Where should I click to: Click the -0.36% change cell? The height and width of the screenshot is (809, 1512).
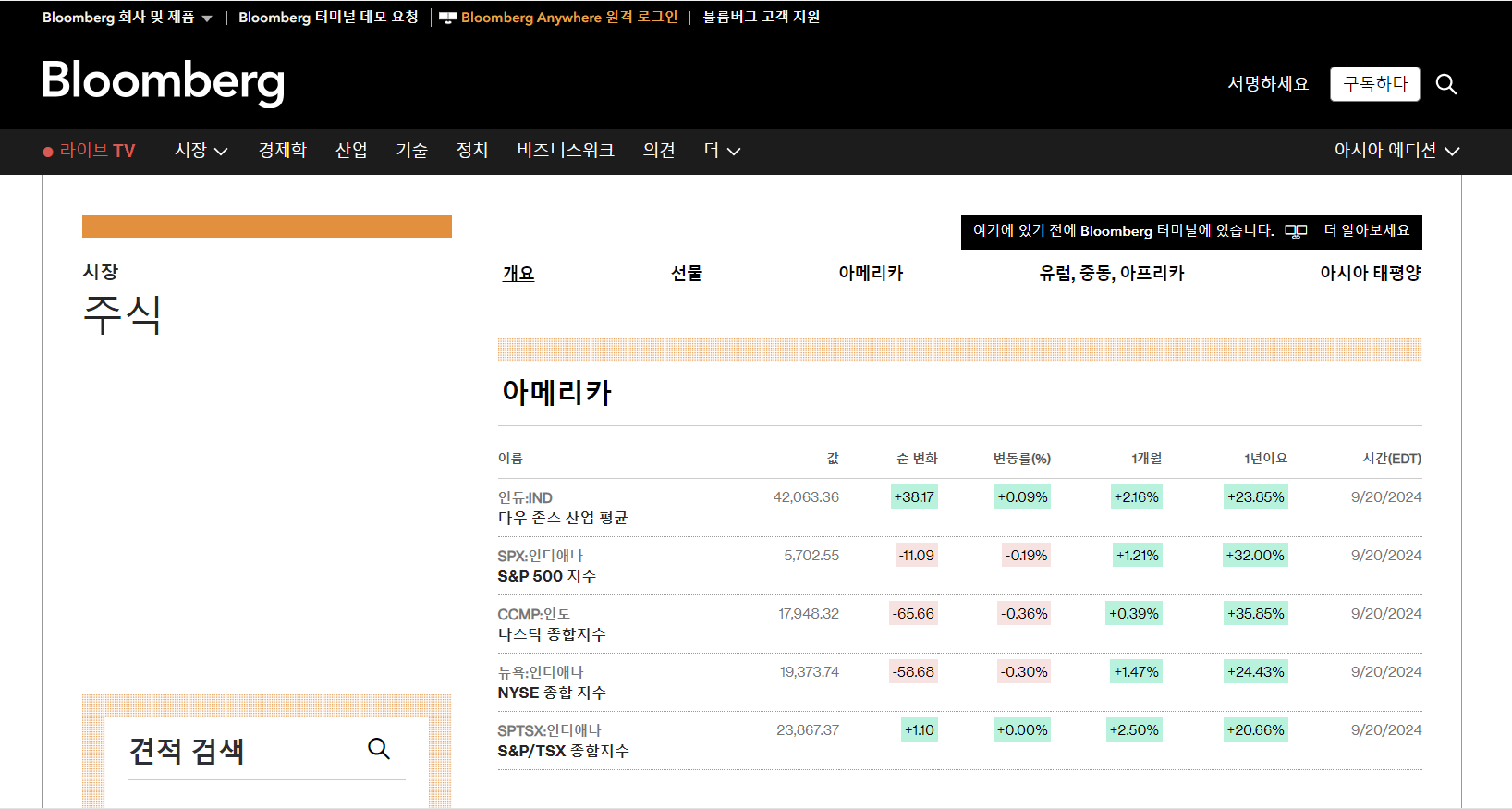(1024, 614)
